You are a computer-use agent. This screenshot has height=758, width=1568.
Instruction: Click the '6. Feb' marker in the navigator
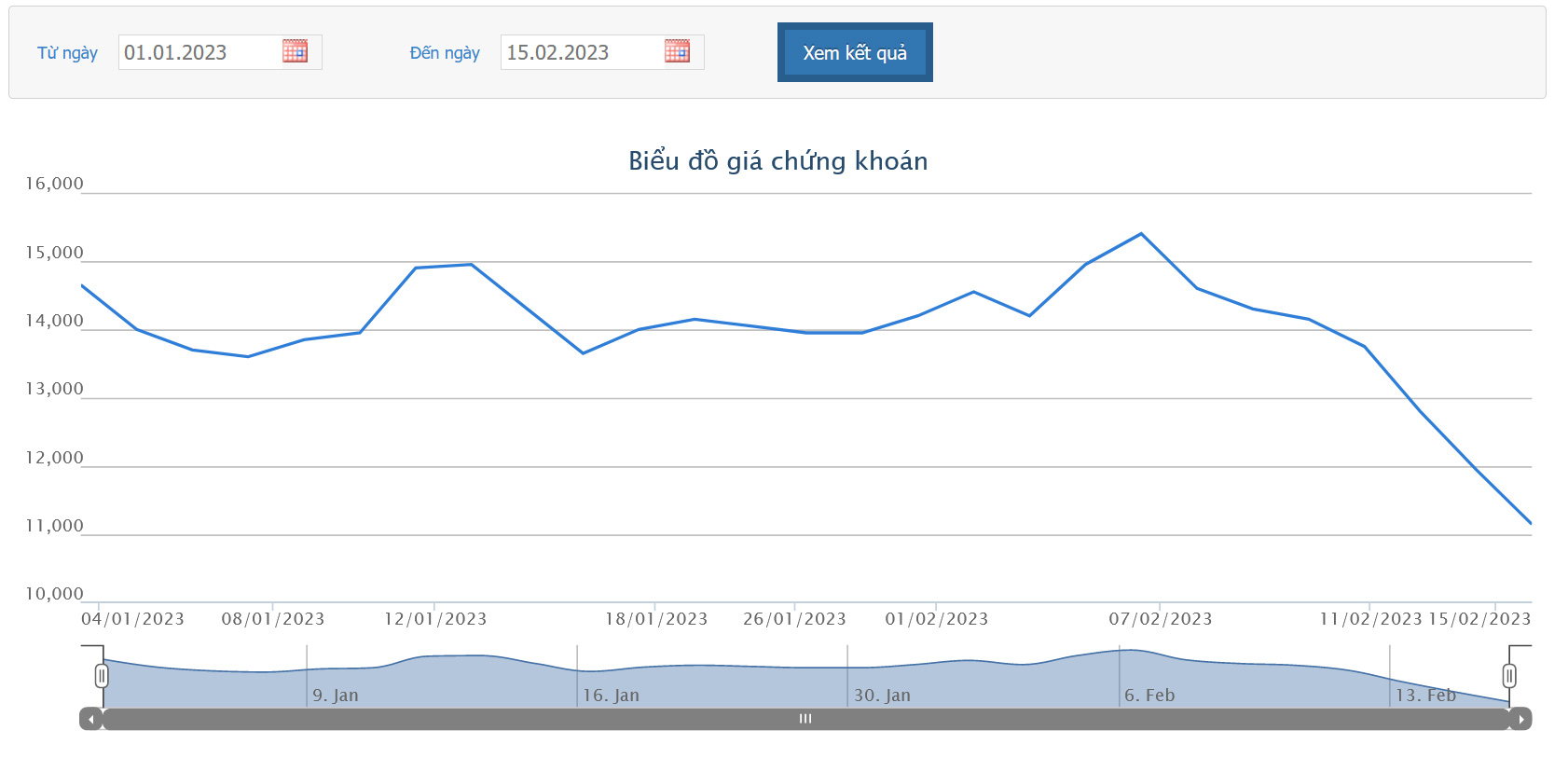(x=1149, y=696)
